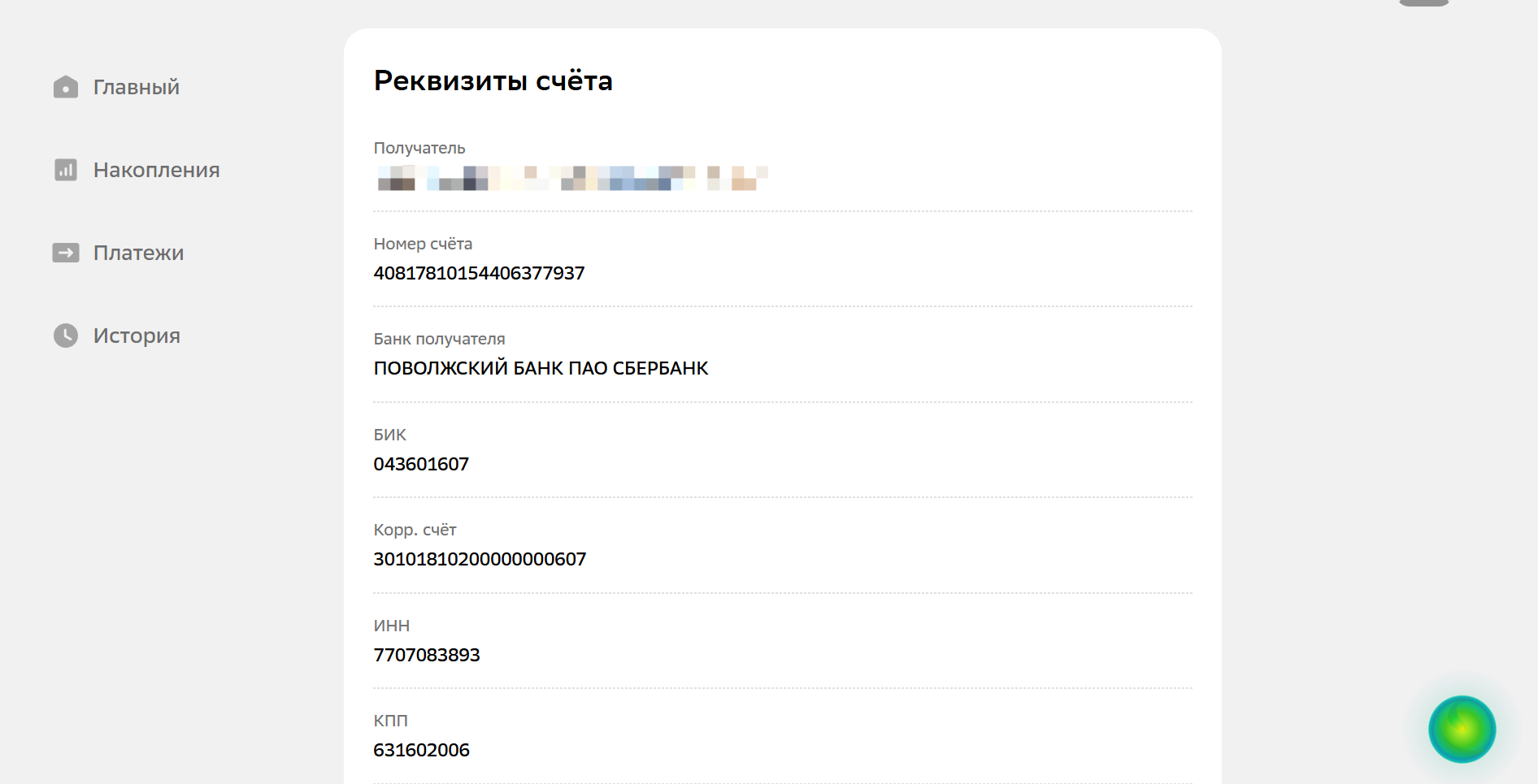Click the blurred Получатель name
Image resolution: width=1538 pixels, height=784 pixels.
click(x=571, y=178)
